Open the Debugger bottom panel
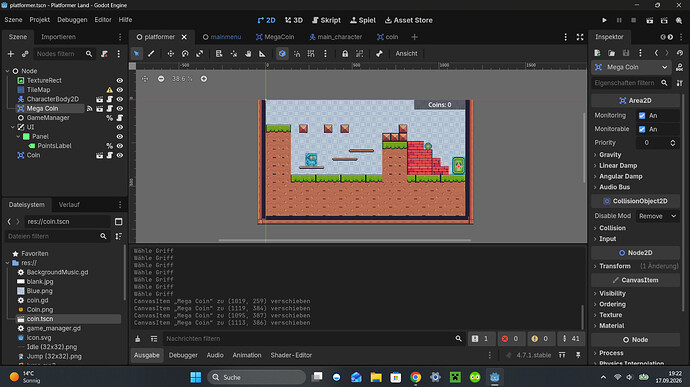The height and width of the screenshot is (387, 690). [183, 355]
